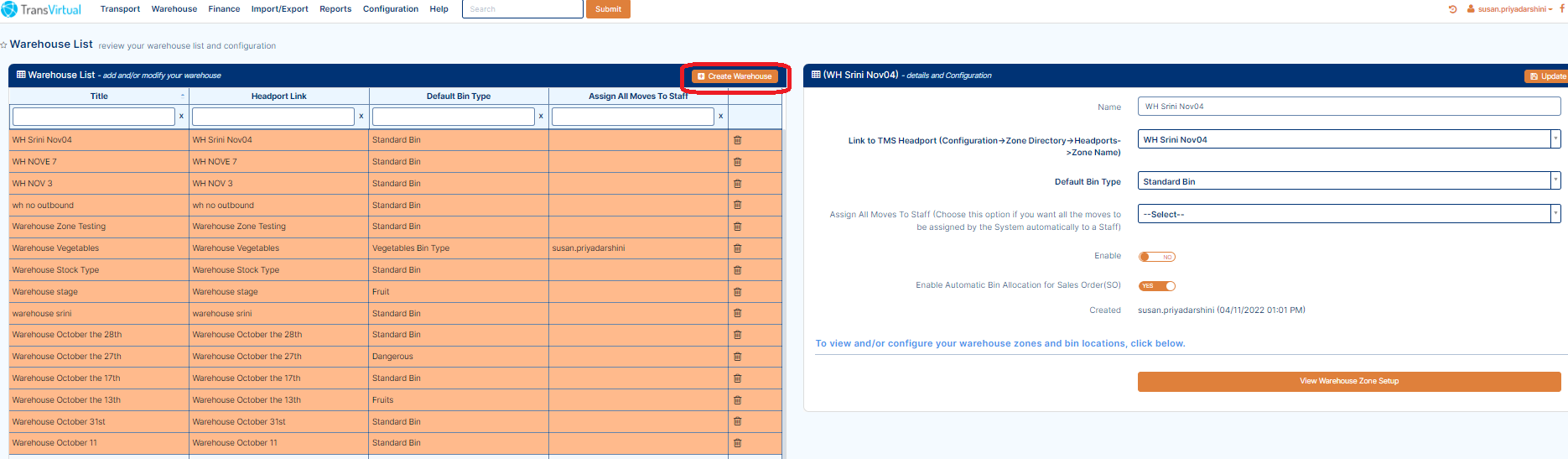Select the Warehouse October 31st title cell
This screenshot has width=1568, height=459.
tap(99, 422)
